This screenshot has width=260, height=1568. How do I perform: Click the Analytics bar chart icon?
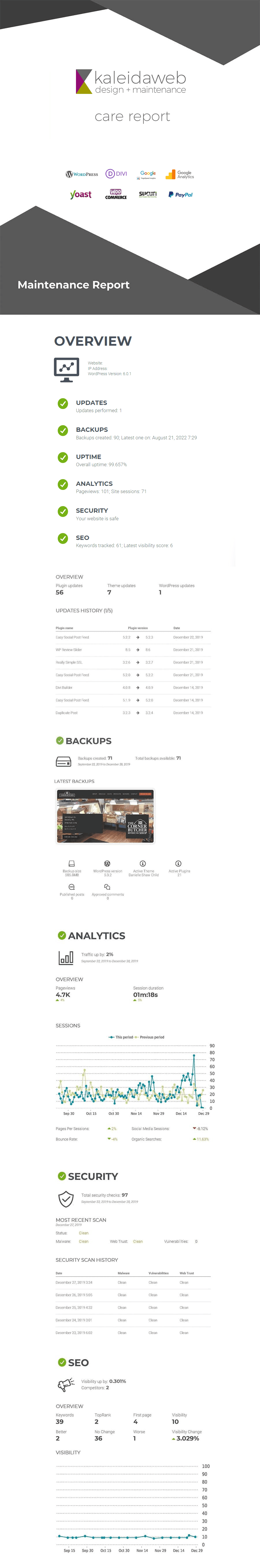[x=66, y=958]
